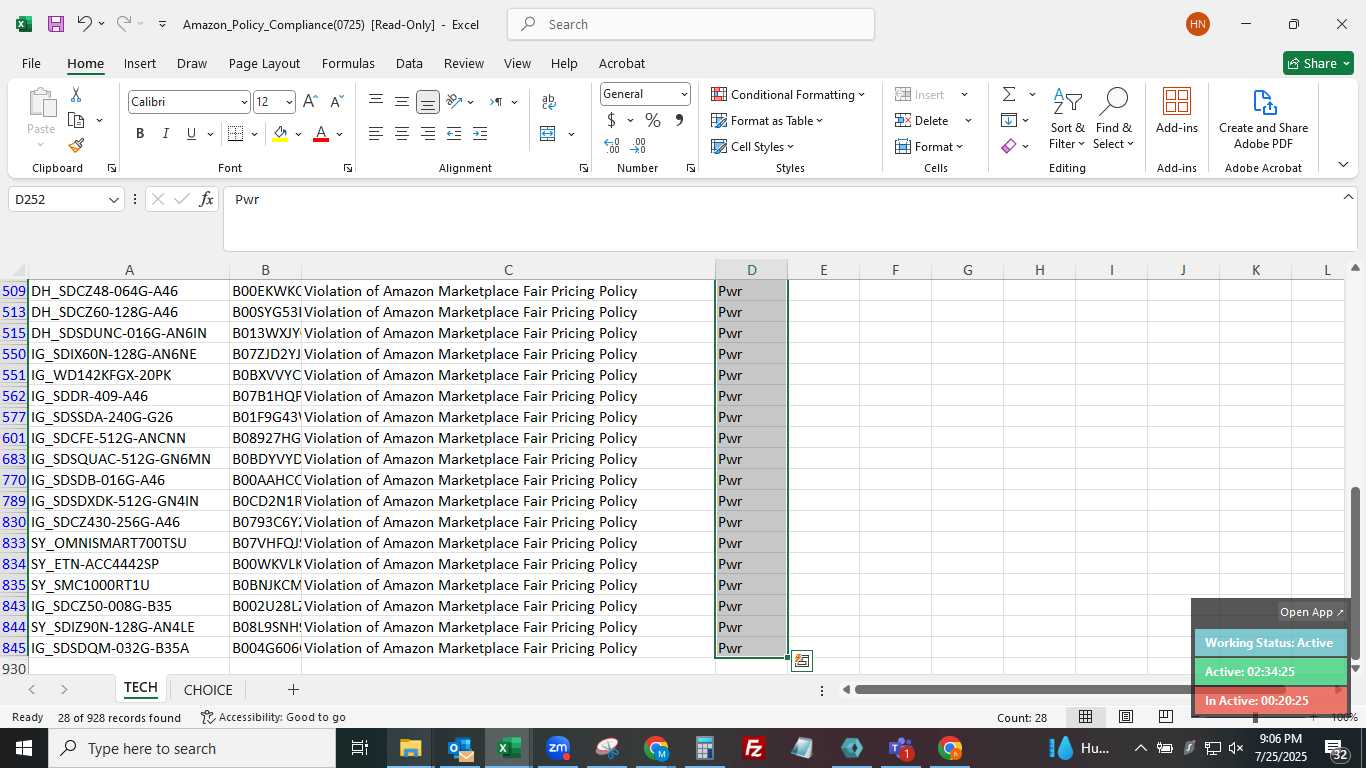1366x768 pixels.
Task: Switch to the Data ribbon tab
Action: pyautogui.click(x=409, y=63)
